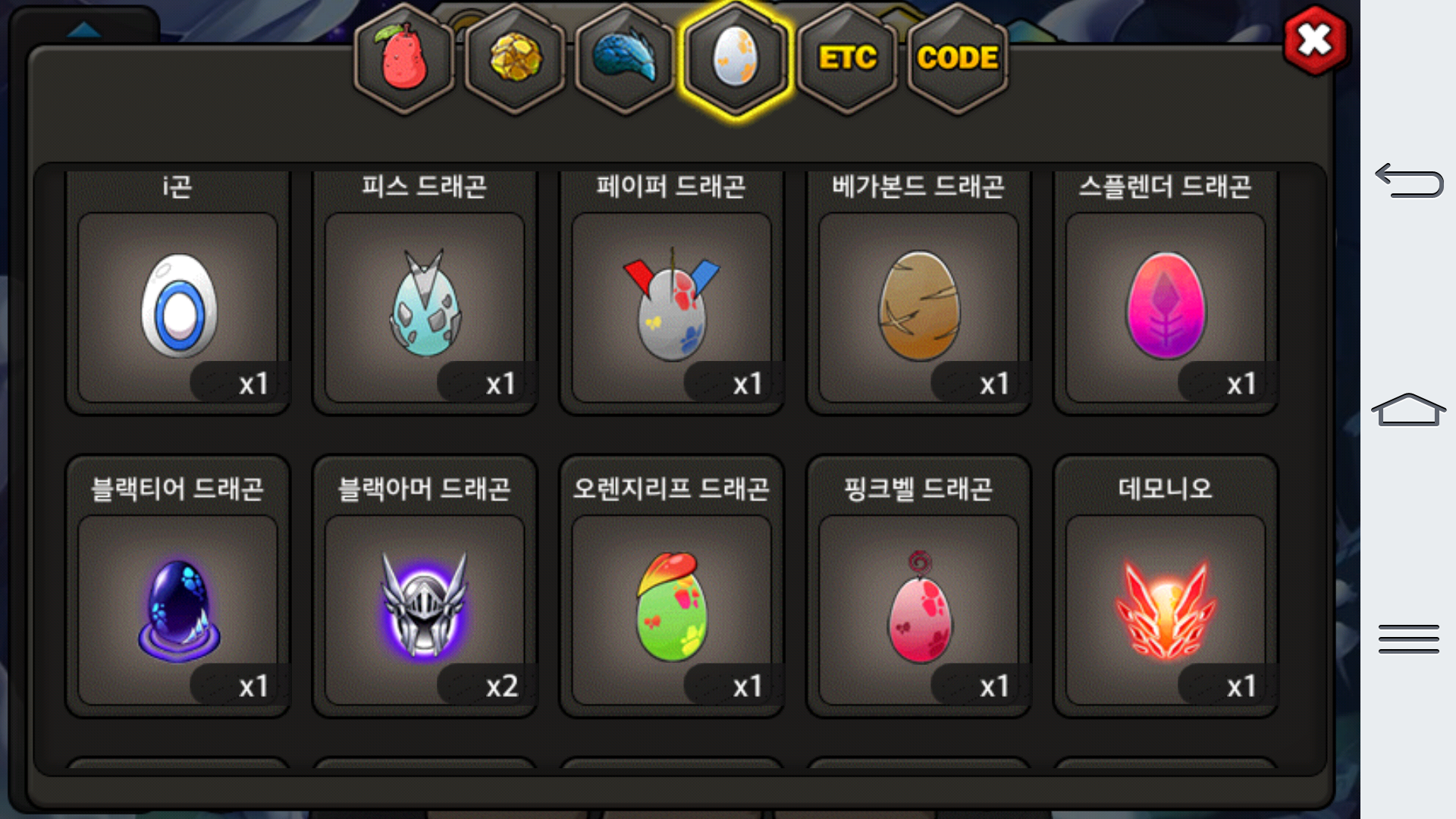Select the 블랙아머 드래곤 helmet egg
Viewport: 1456px width, 819px height.
point(425,610)
